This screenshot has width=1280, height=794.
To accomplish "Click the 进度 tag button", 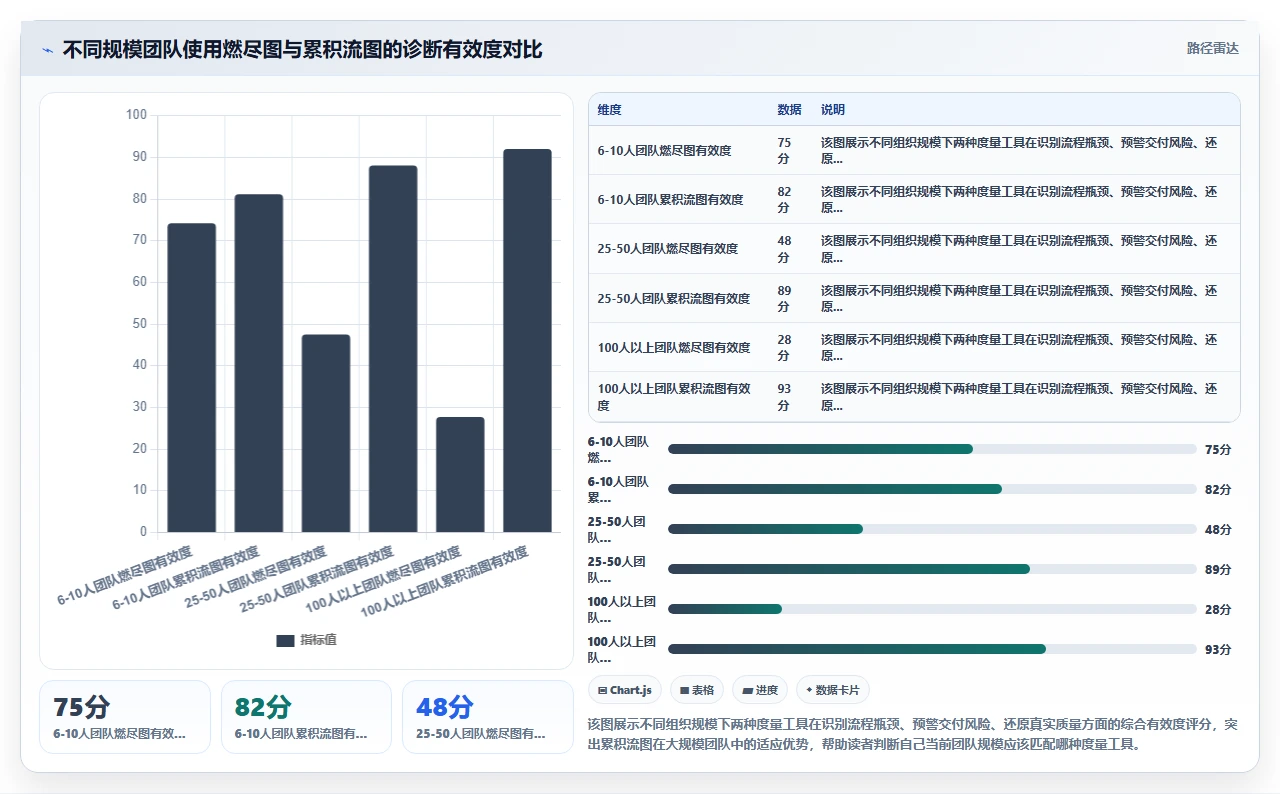I will tap(760, 690).
